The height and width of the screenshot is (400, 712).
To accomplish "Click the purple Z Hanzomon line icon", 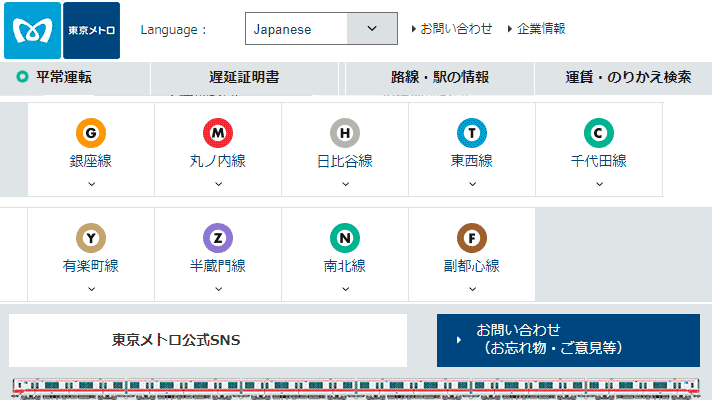I will [218, 238].
